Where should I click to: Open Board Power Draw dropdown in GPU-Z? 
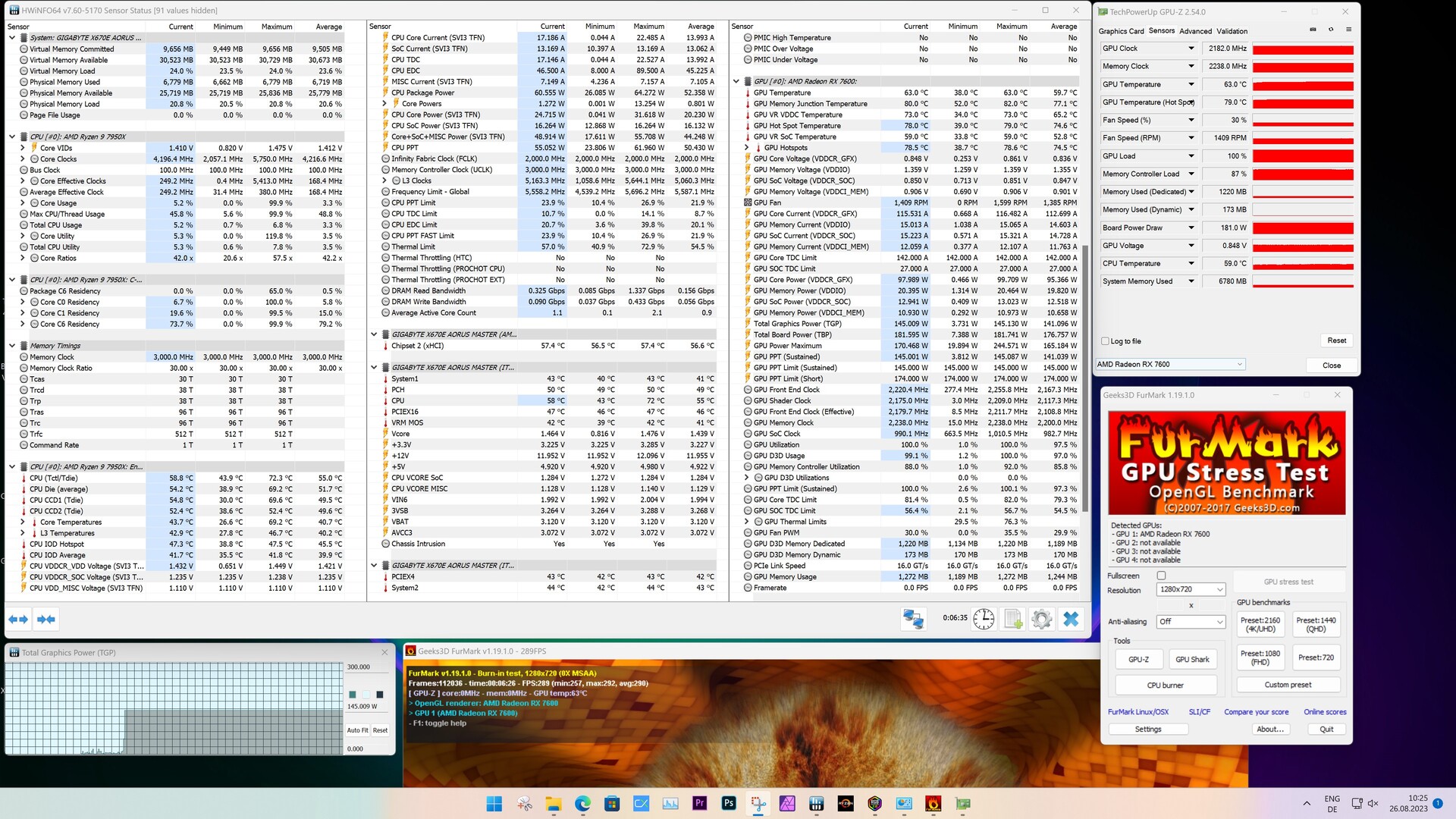click(1191, 227)
